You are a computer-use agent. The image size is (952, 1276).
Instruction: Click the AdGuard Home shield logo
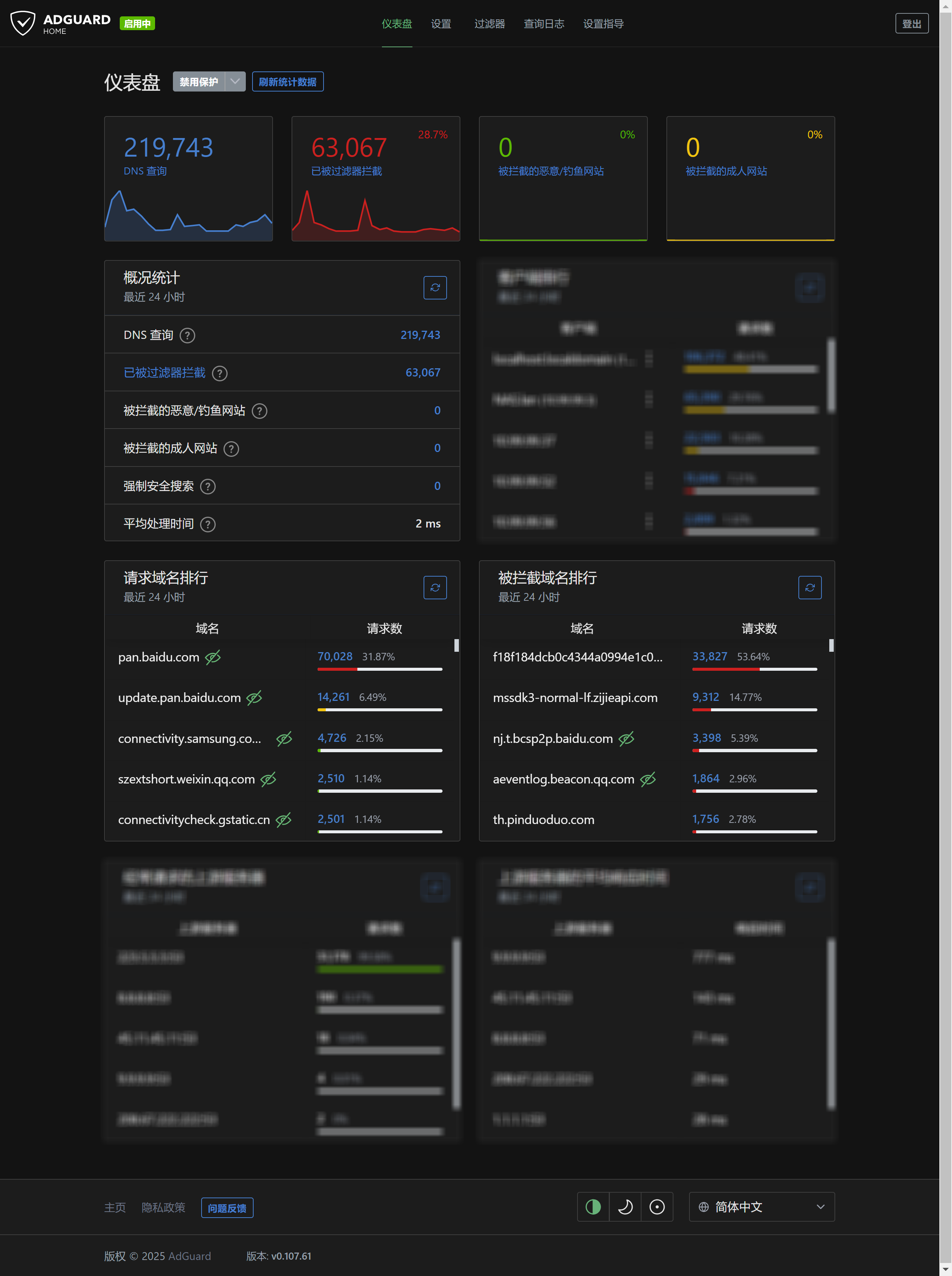(x=23, y=23)
